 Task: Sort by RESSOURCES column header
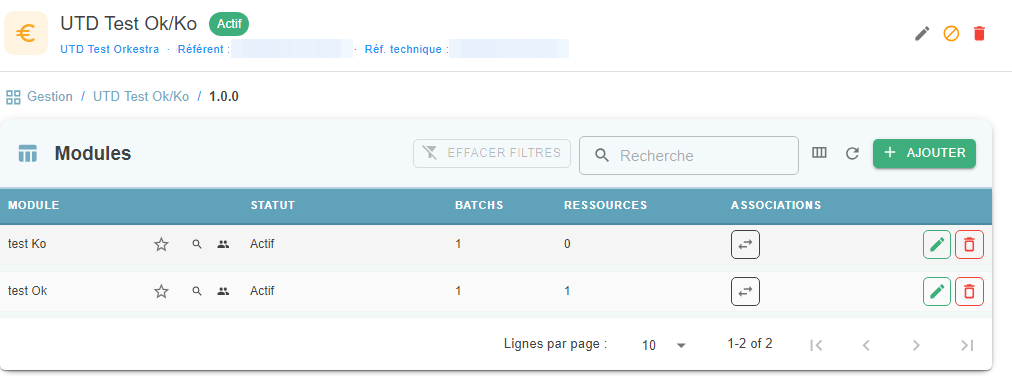pyautogui.click(x=605, y=205)
